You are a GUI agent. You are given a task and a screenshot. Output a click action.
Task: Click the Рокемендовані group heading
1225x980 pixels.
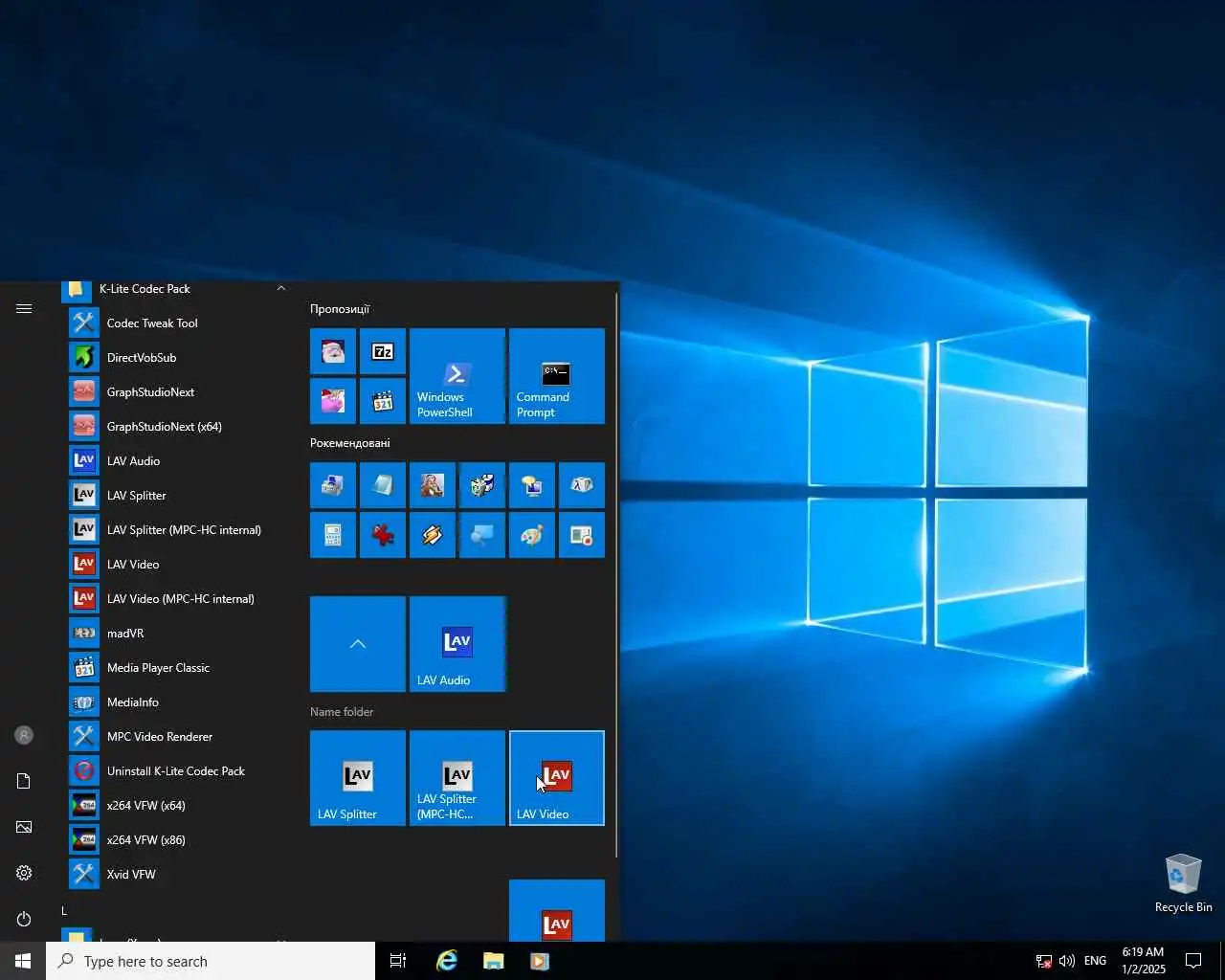(350, 443)
